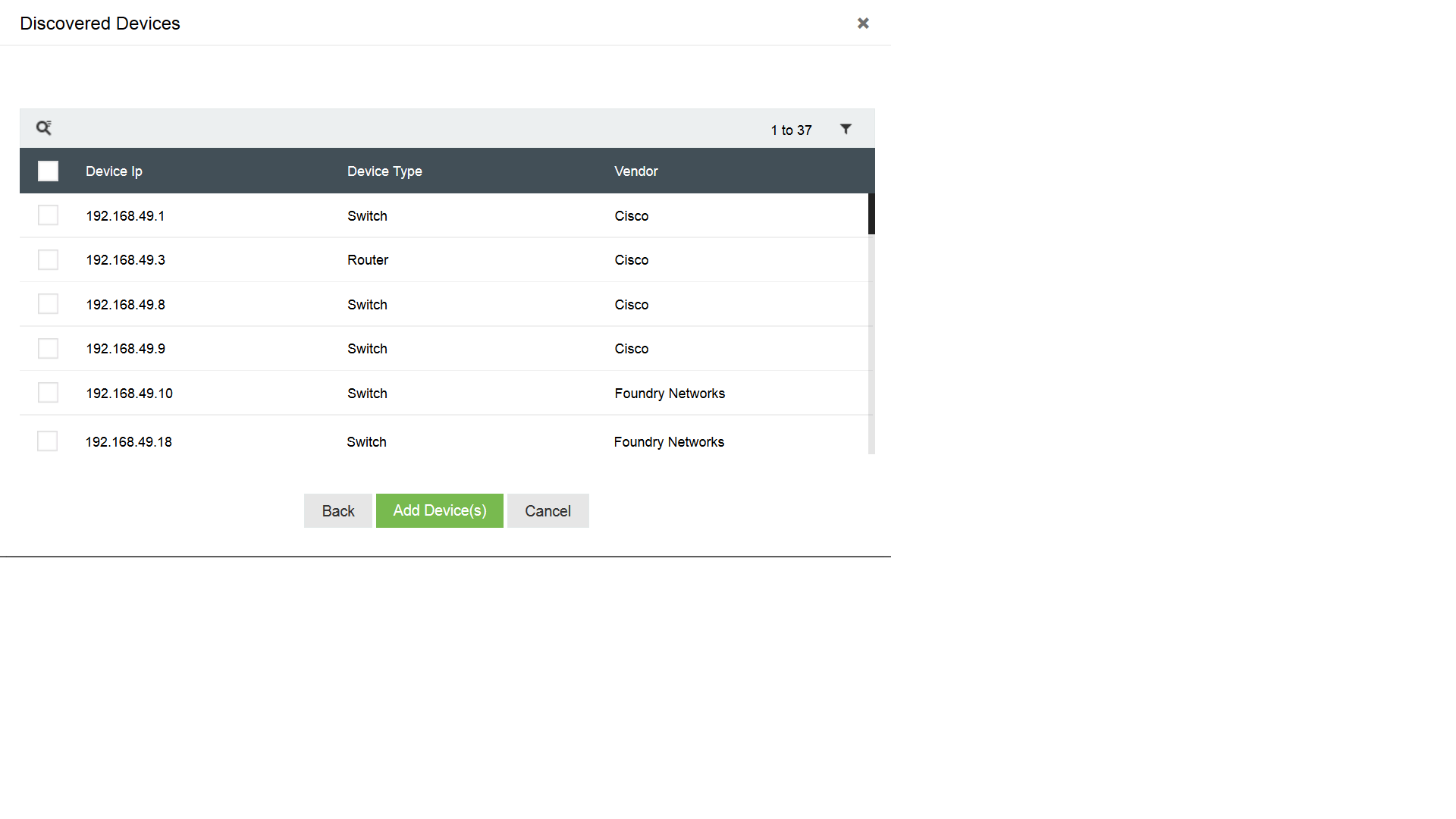The height and width of the screenshot is (819, 1456).
Task: Open the filter icon near pagination
Action: pos(846,129)
